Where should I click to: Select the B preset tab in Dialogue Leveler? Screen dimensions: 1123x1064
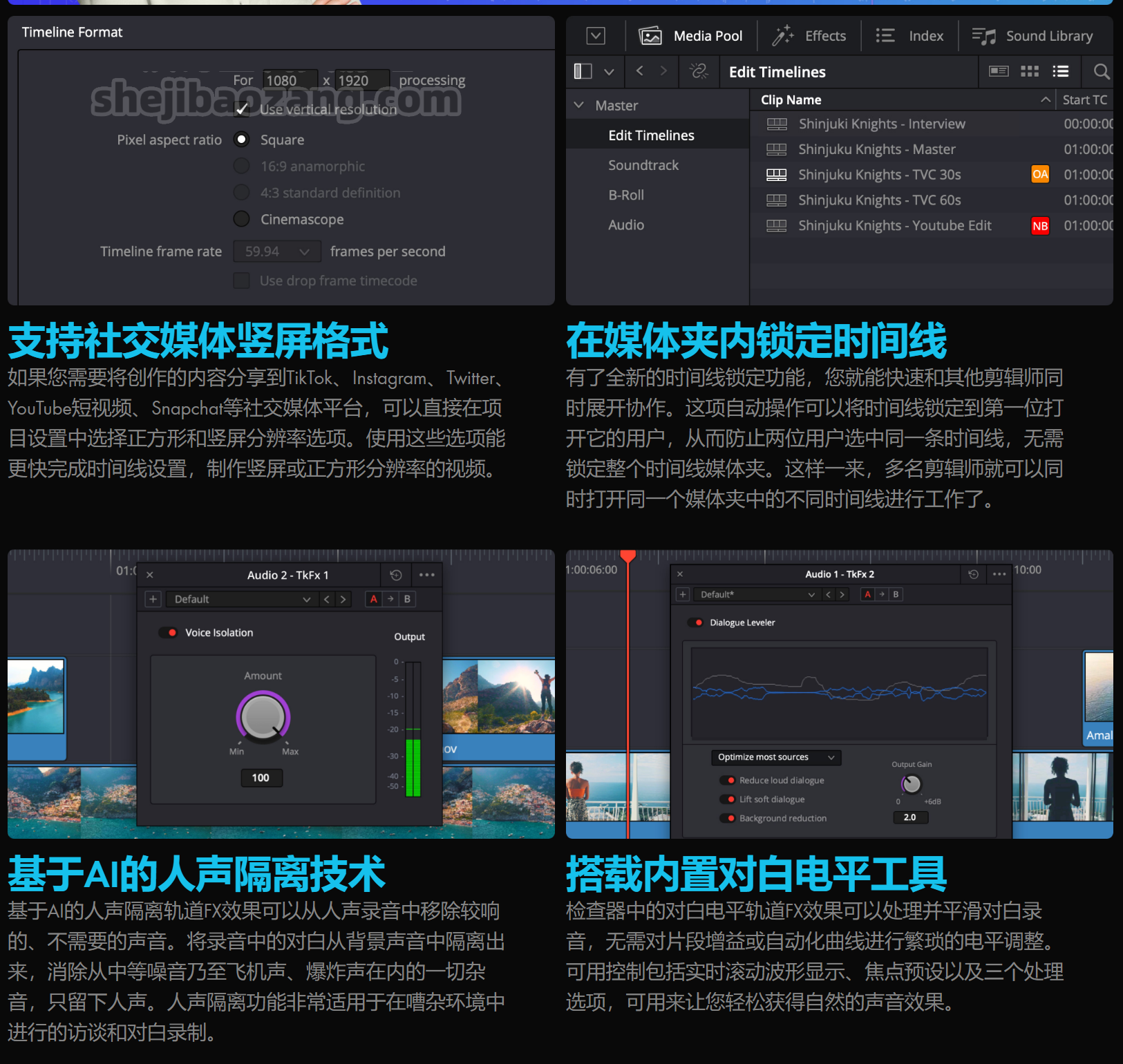(x=895, y=594)
